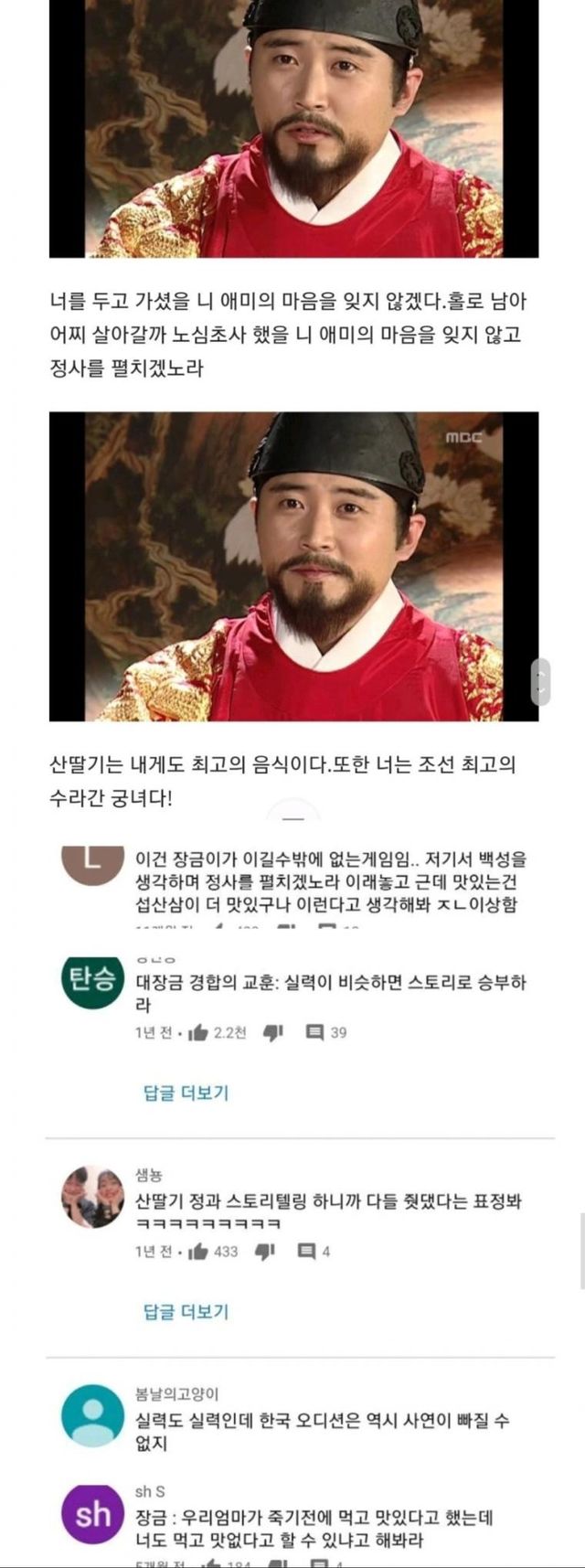Open 봄날의고양이 username link
Viewport: 585px width, 1568px height.
[176, 1394]
